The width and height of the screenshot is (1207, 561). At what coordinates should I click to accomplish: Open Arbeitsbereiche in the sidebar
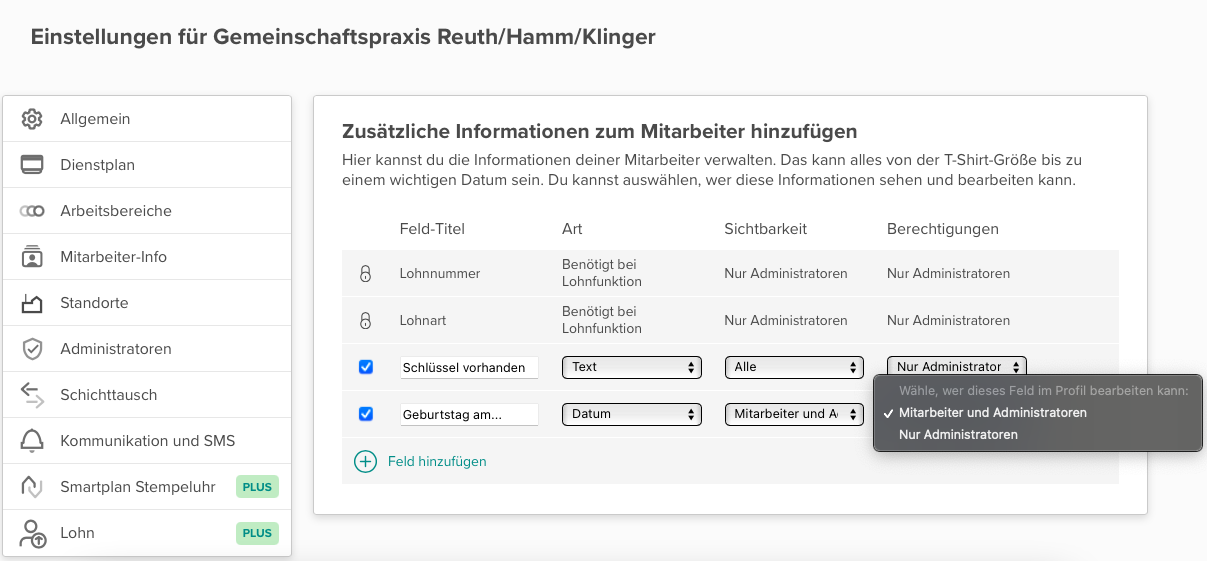(147, 211)
